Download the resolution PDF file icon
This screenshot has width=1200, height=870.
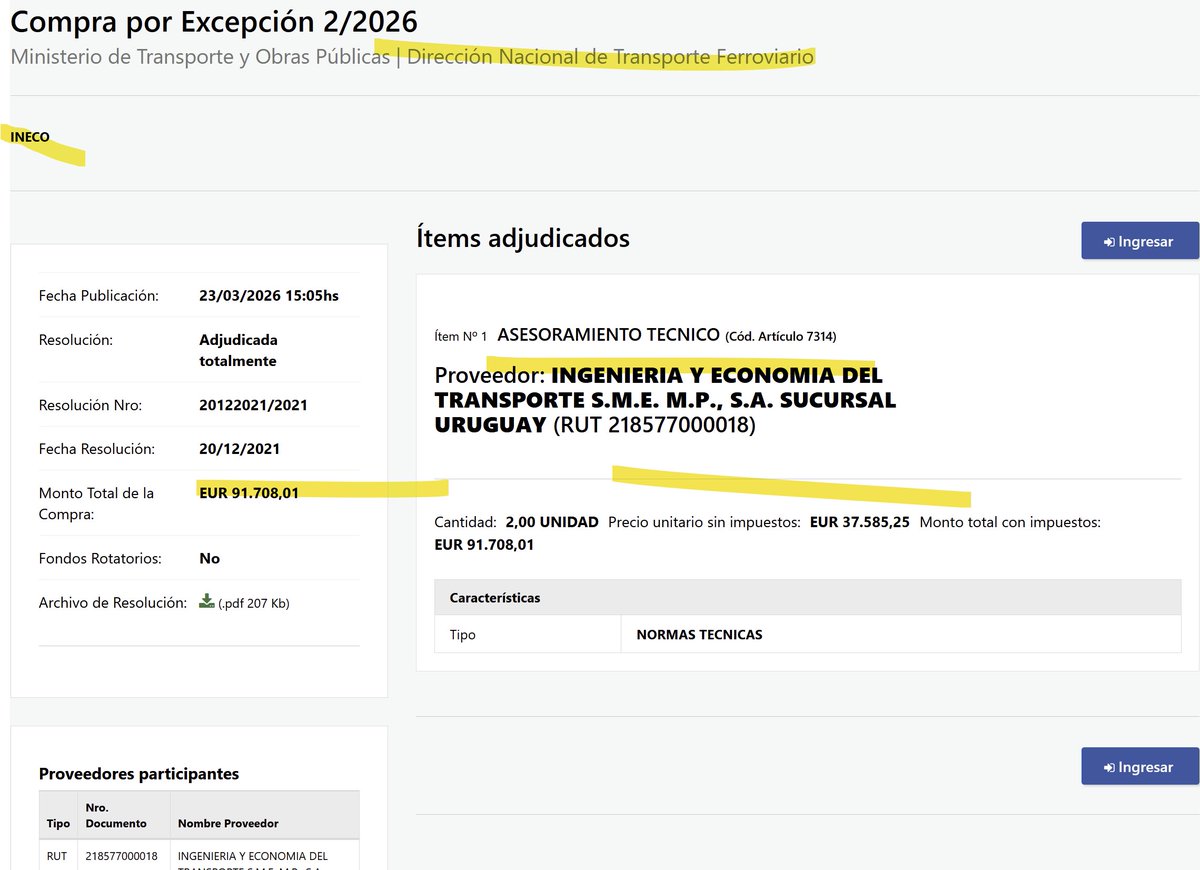(207, 601)
